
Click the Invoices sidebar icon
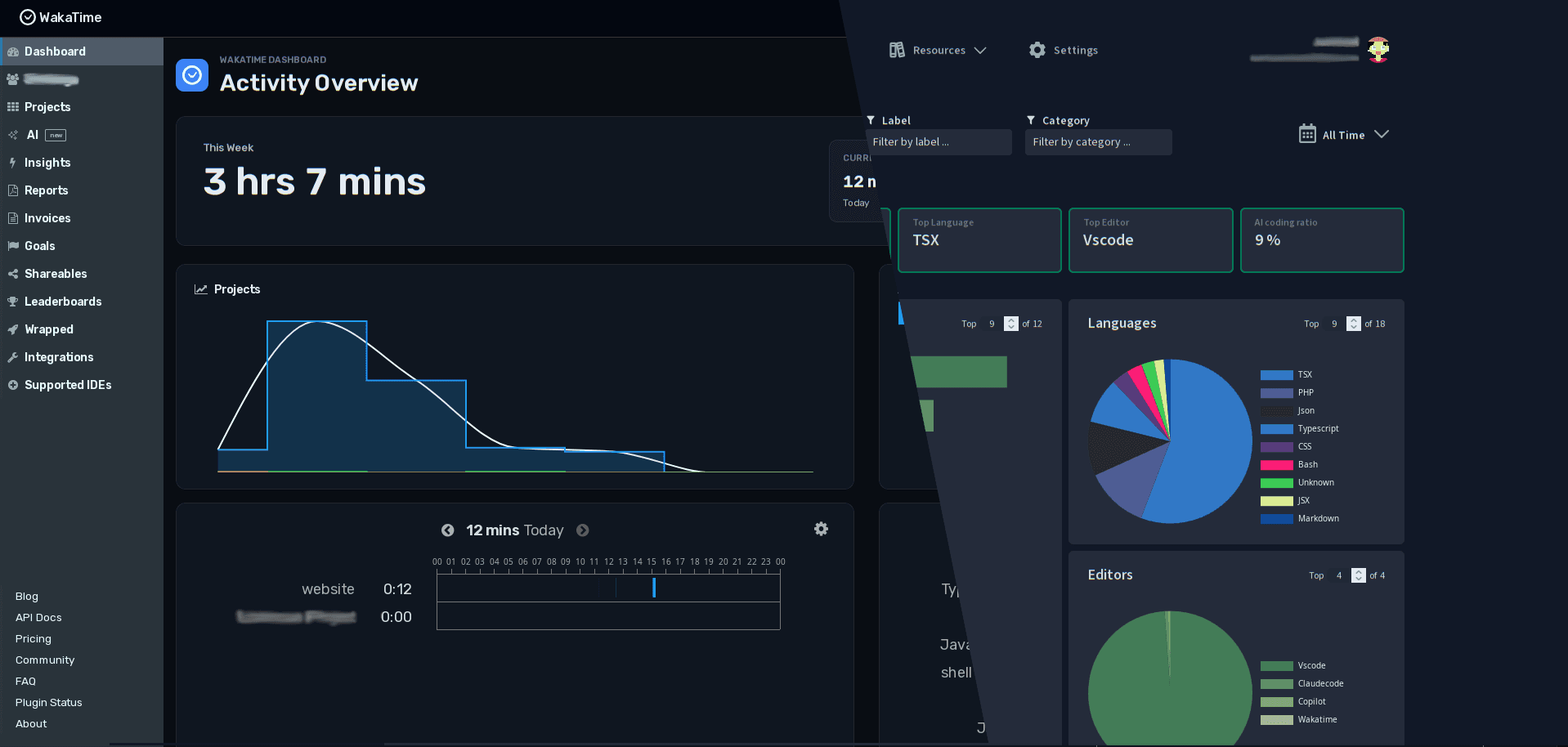pyautogui.click(x=13, y=218)
